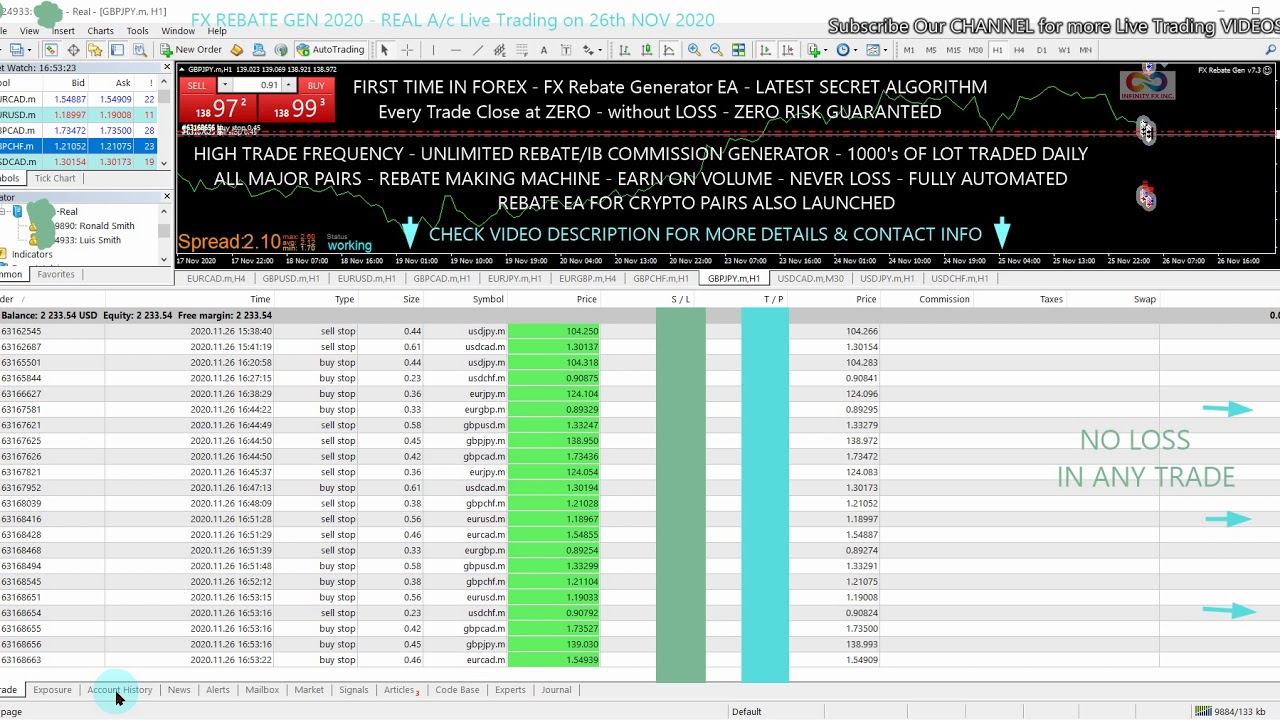1280x720 pixels.
Task: Open the Tools menu
Action: [x=137, y=31]
